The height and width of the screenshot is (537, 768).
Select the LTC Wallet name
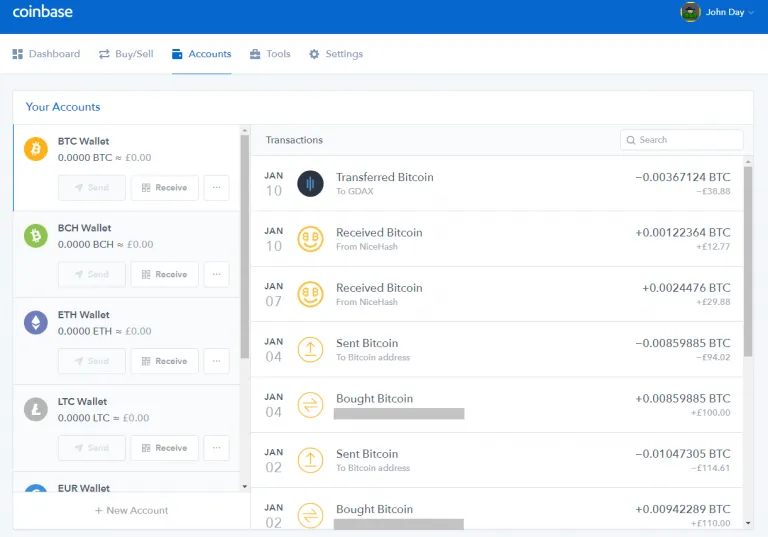pyautogui.click(x=82, y=401)
